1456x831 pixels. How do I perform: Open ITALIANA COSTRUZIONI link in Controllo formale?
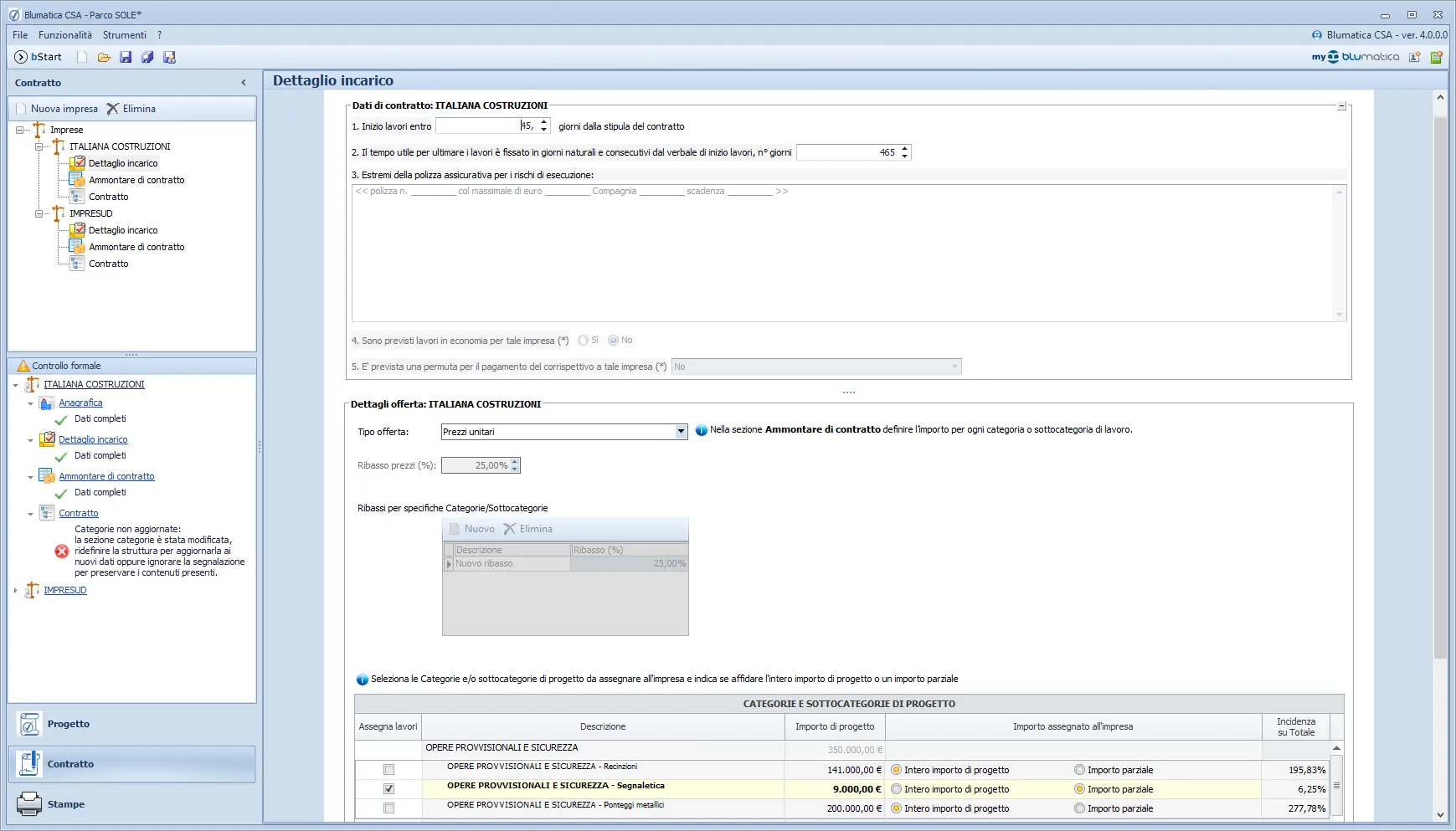pyautogui.click(x=94, y=384)
